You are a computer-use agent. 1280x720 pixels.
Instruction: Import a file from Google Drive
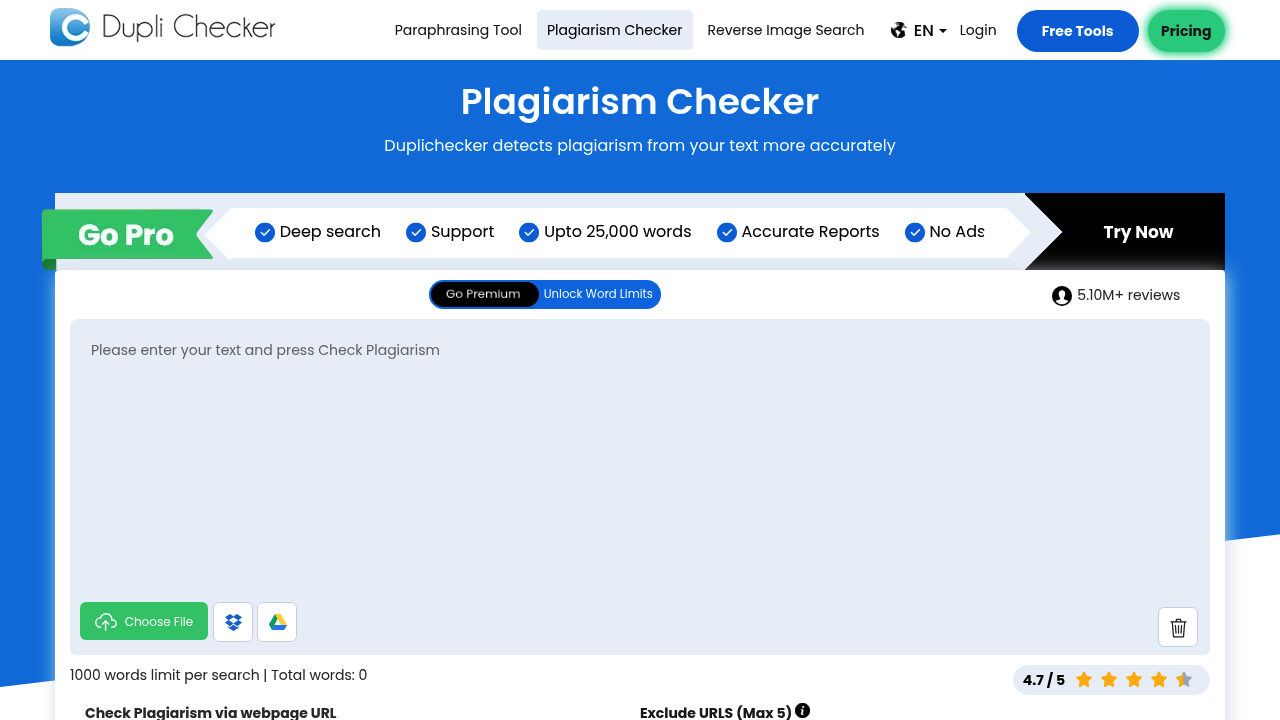(277, 622)
